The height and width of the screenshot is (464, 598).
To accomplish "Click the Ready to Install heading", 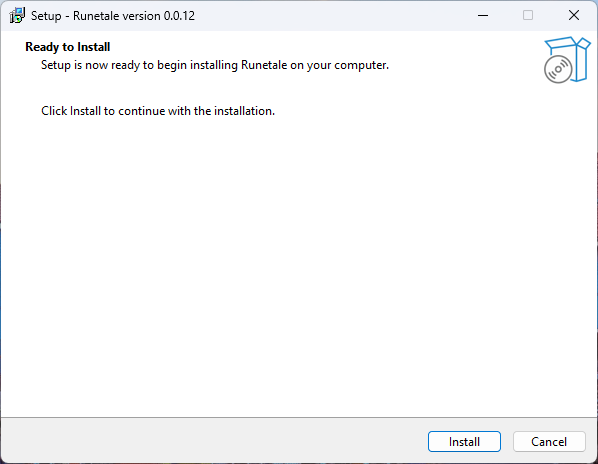I will pos(68,47).
